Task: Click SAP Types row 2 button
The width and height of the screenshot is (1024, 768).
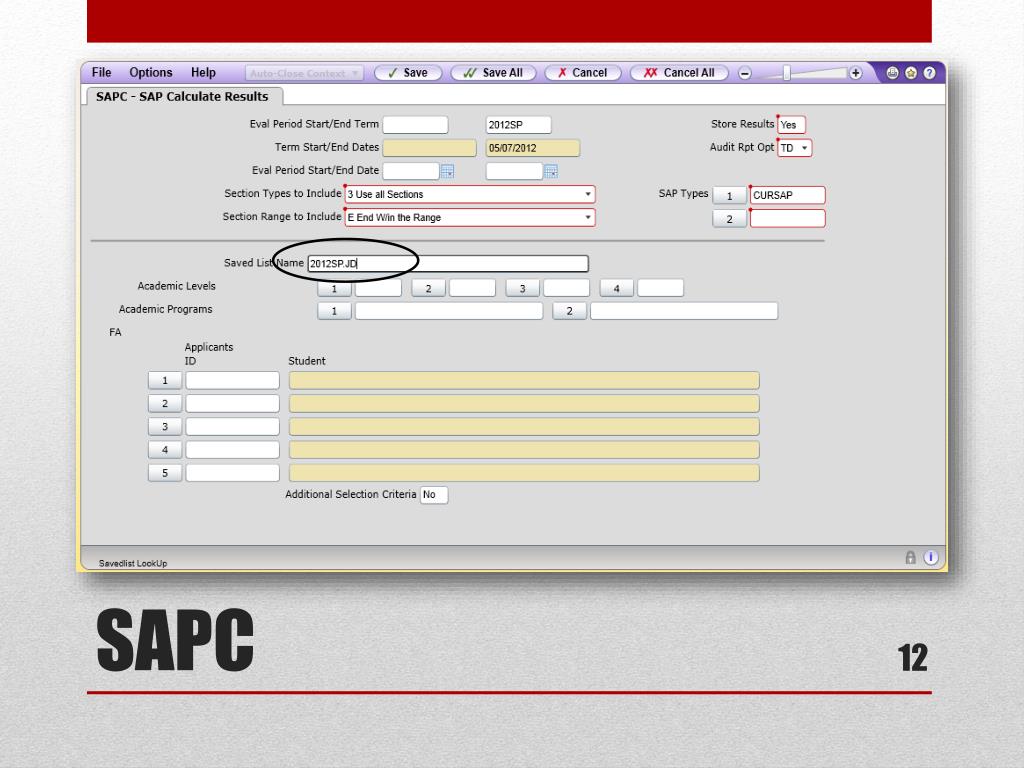Action: pyautogui.click(x=729, y=219)
